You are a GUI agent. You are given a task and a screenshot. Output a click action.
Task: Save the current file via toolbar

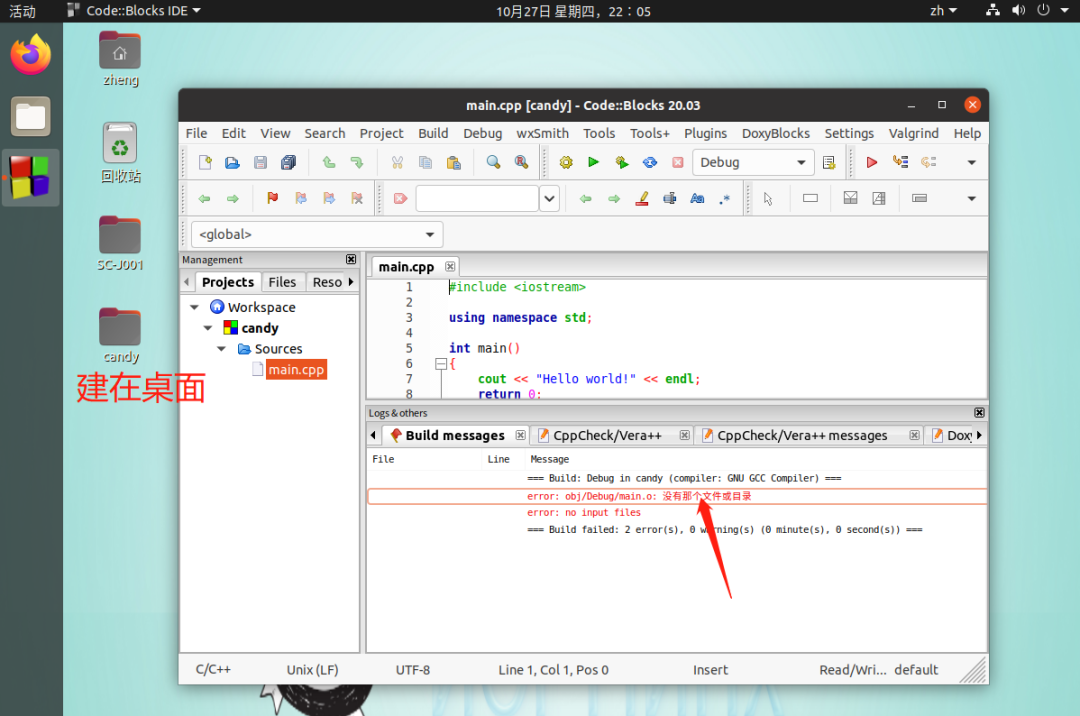click(260, 162)
